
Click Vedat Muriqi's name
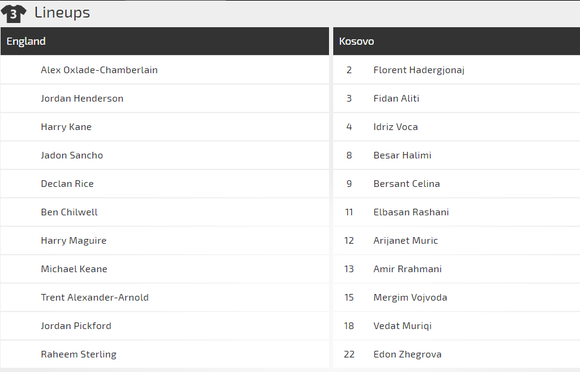(x=402, y=326)
